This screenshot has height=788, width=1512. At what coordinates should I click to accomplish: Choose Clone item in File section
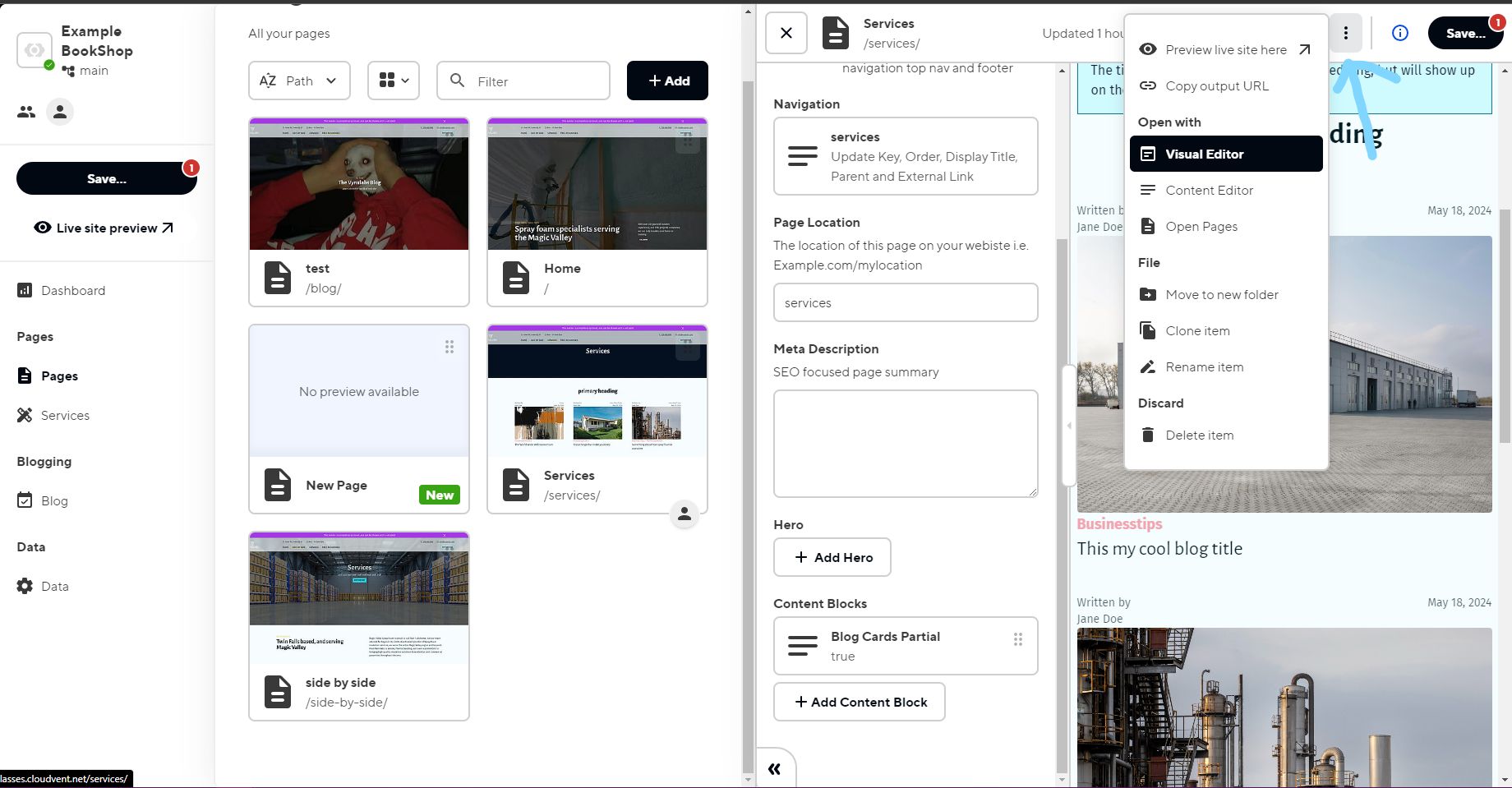[x=1197, y=331]
